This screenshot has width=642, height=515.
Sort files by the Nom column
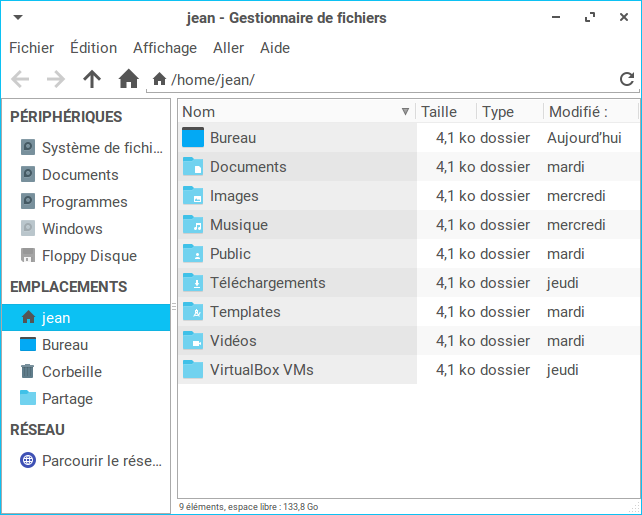pos(290,112)
